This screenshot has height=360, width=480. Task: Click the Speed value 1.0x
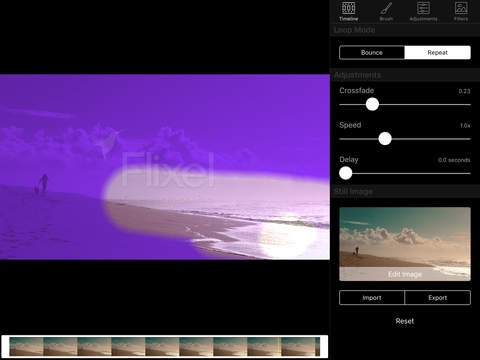(x=465, y=126)
